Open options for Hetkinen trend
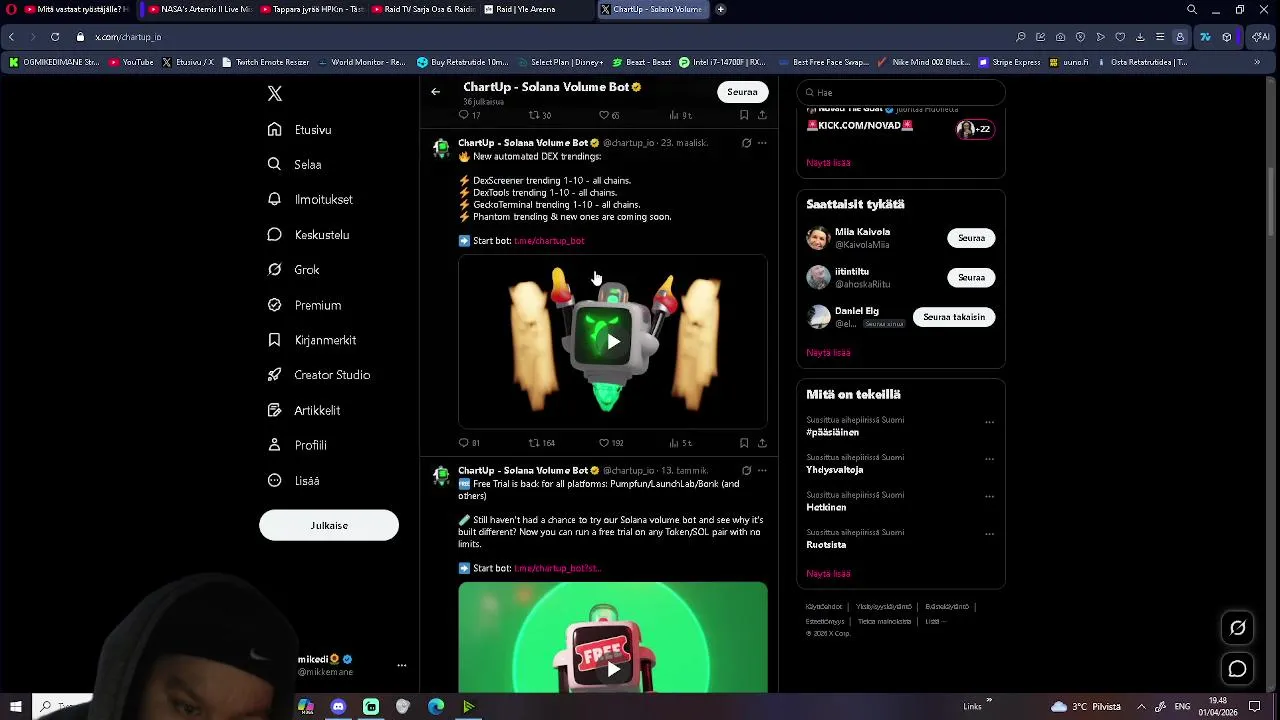This screenshot has height=720, width=1280. pos(989,497)
